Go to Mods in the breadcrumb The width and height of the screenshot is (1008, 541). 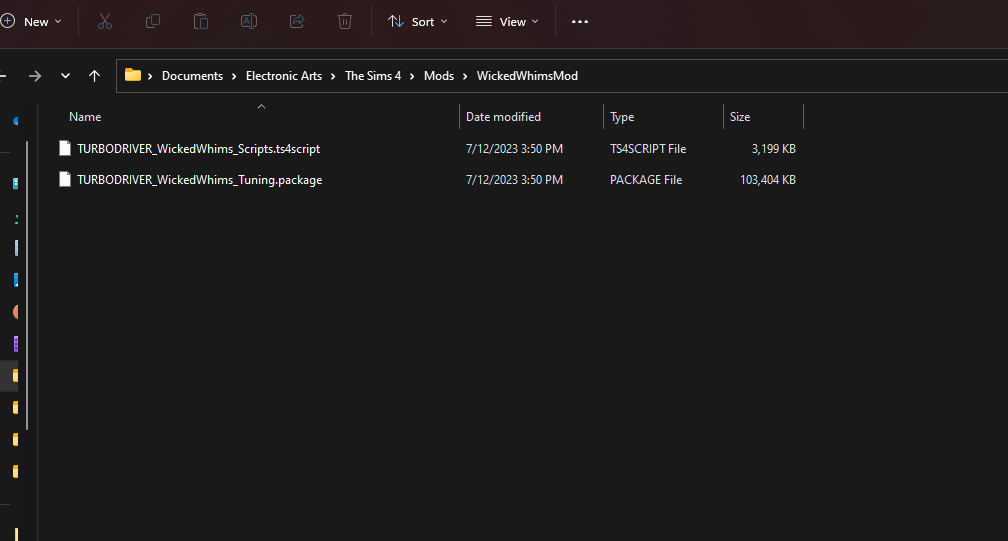[439, 76]
